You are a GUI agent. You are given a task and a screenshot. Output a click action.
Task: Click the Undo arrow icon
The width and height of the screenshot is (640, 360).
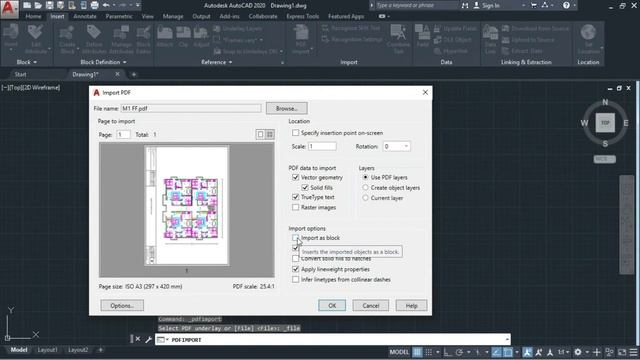click(x=106, y=5)
